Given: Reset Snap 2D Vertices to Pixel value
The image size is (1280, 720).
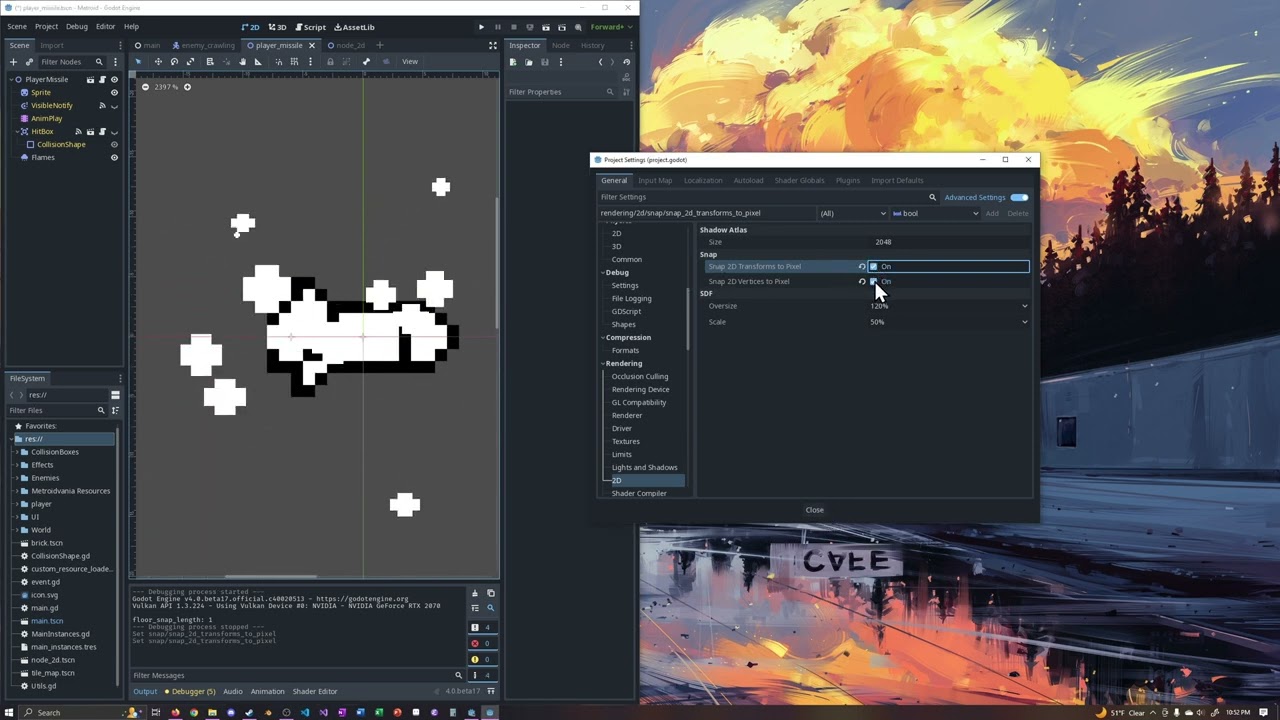Looking at the screenshot, I should click(862, 282).
